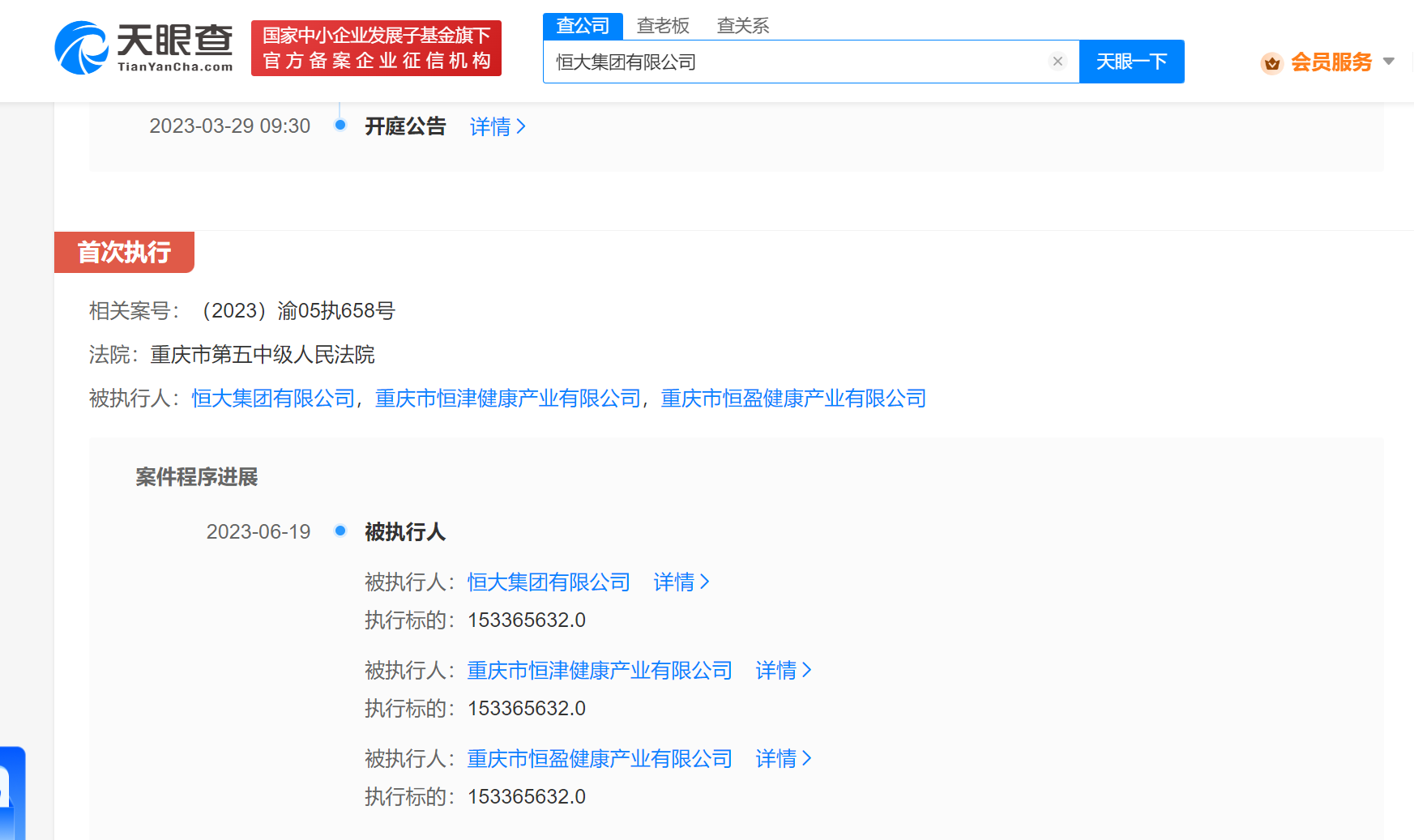Switch to the 查老板 tab

pyautogui.click(x=662, y=26)
